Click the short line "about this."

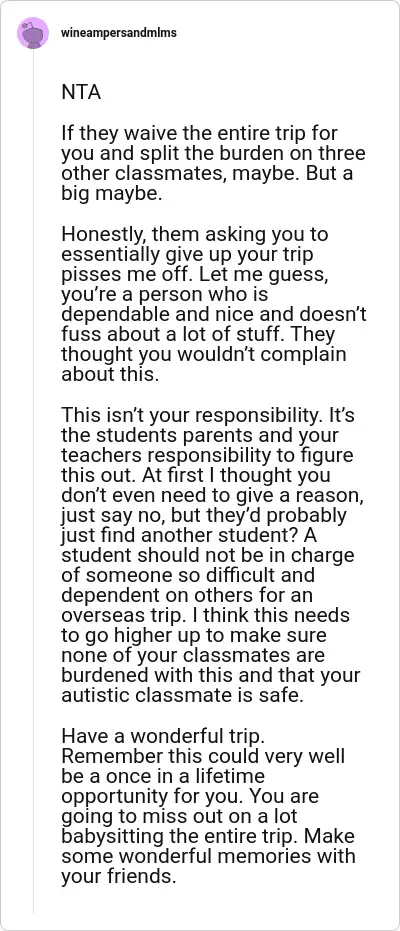point(110,376)
